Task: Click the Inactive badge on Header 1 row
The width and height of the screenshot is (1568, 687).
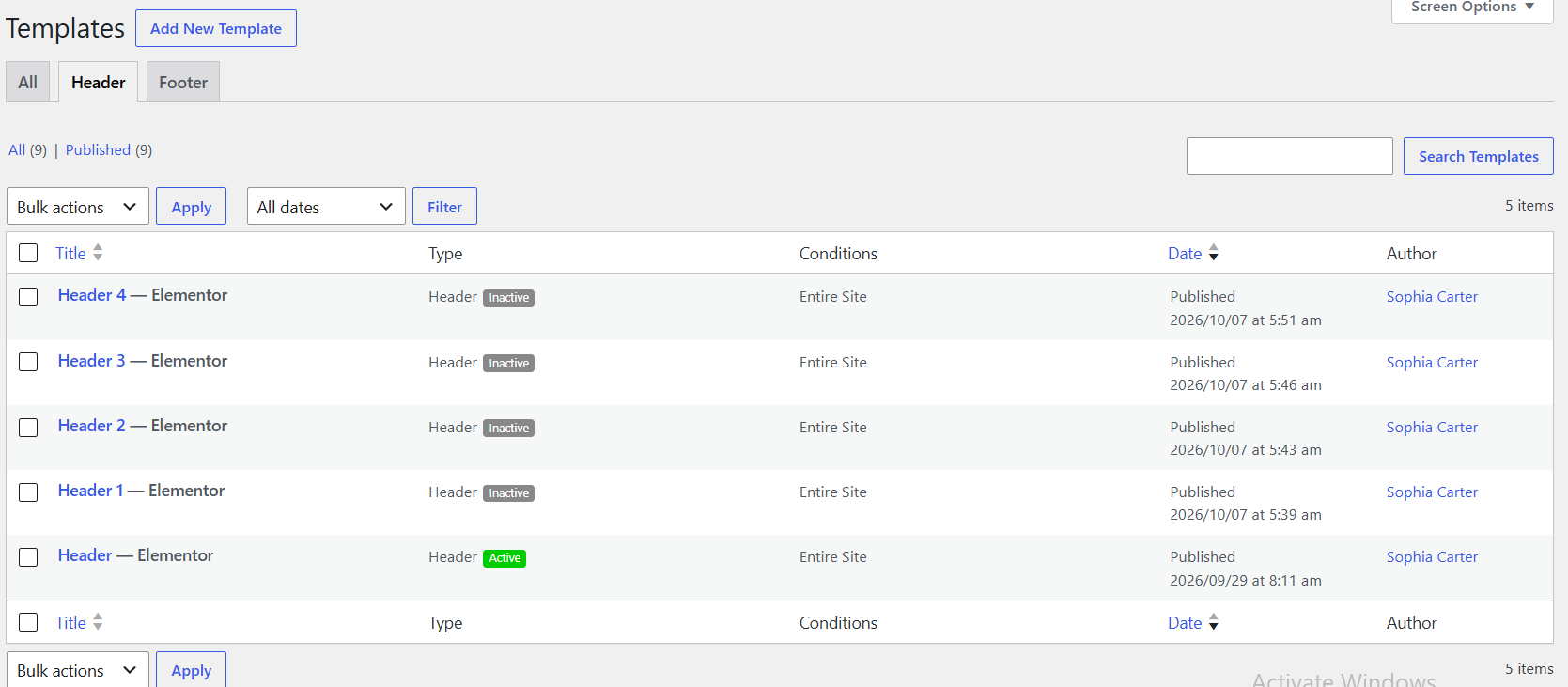Action: tap(508, 493)
